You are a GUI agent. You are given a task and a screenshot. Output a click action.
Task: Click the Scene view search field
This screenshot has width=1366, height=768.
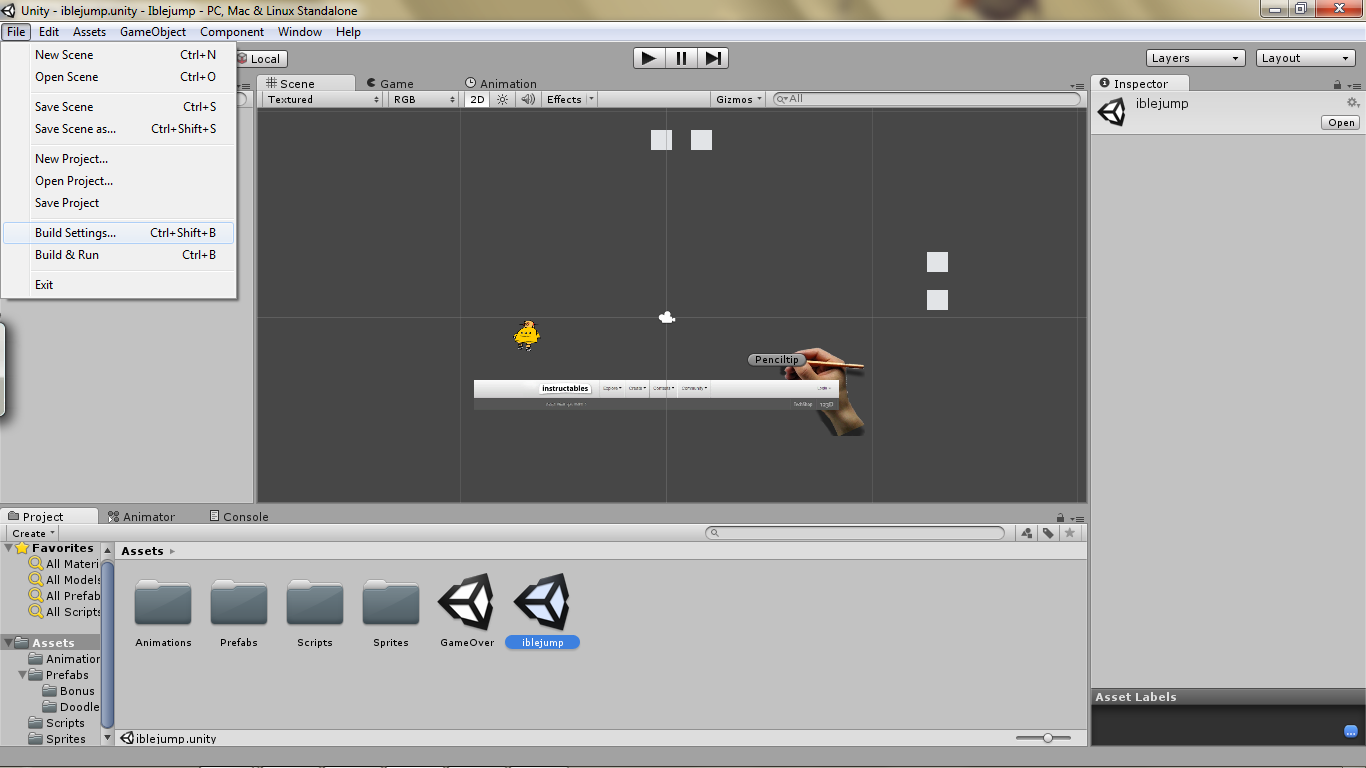click(927, 99)
